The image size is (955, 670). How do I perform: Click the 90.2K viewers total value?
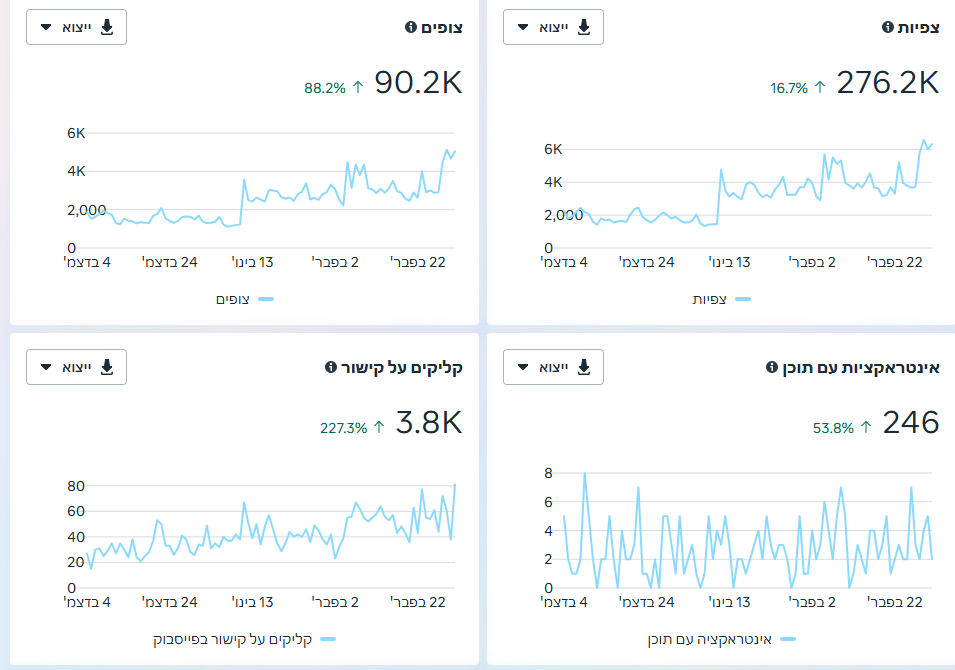point(418,84)
